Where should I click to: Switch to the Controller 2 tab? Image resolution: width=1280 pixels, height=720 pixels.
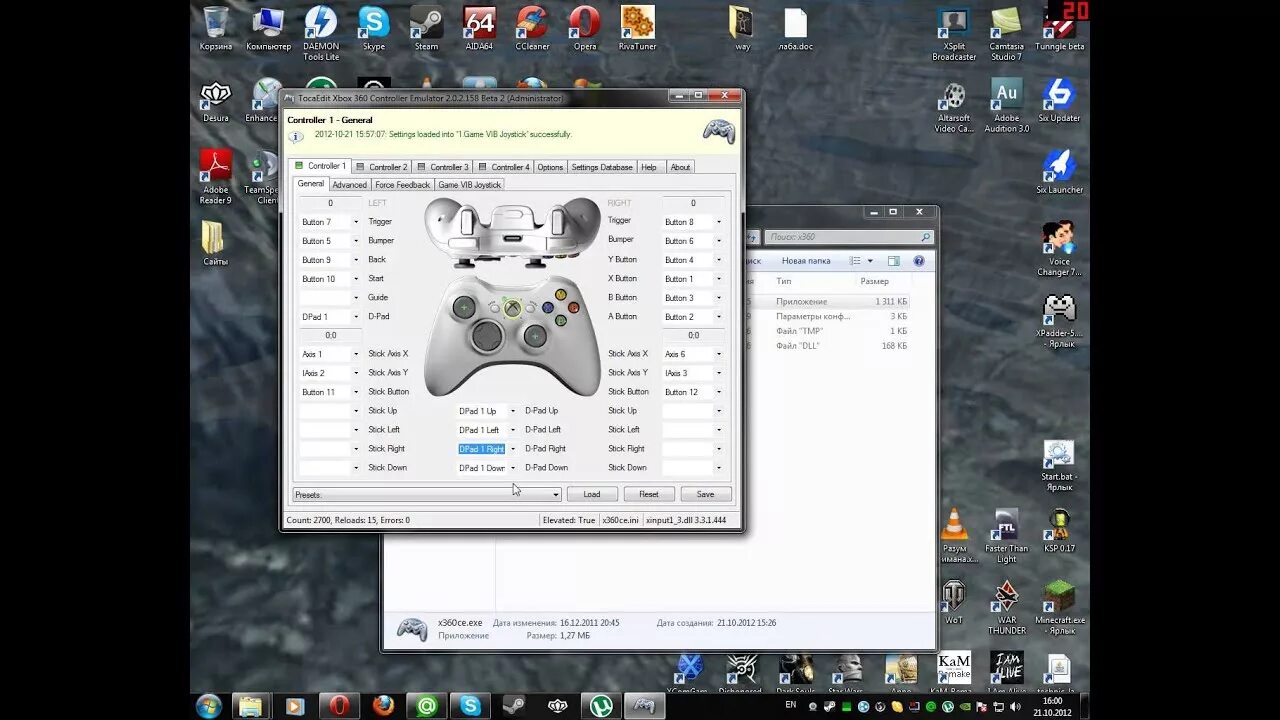coord(382,167)
